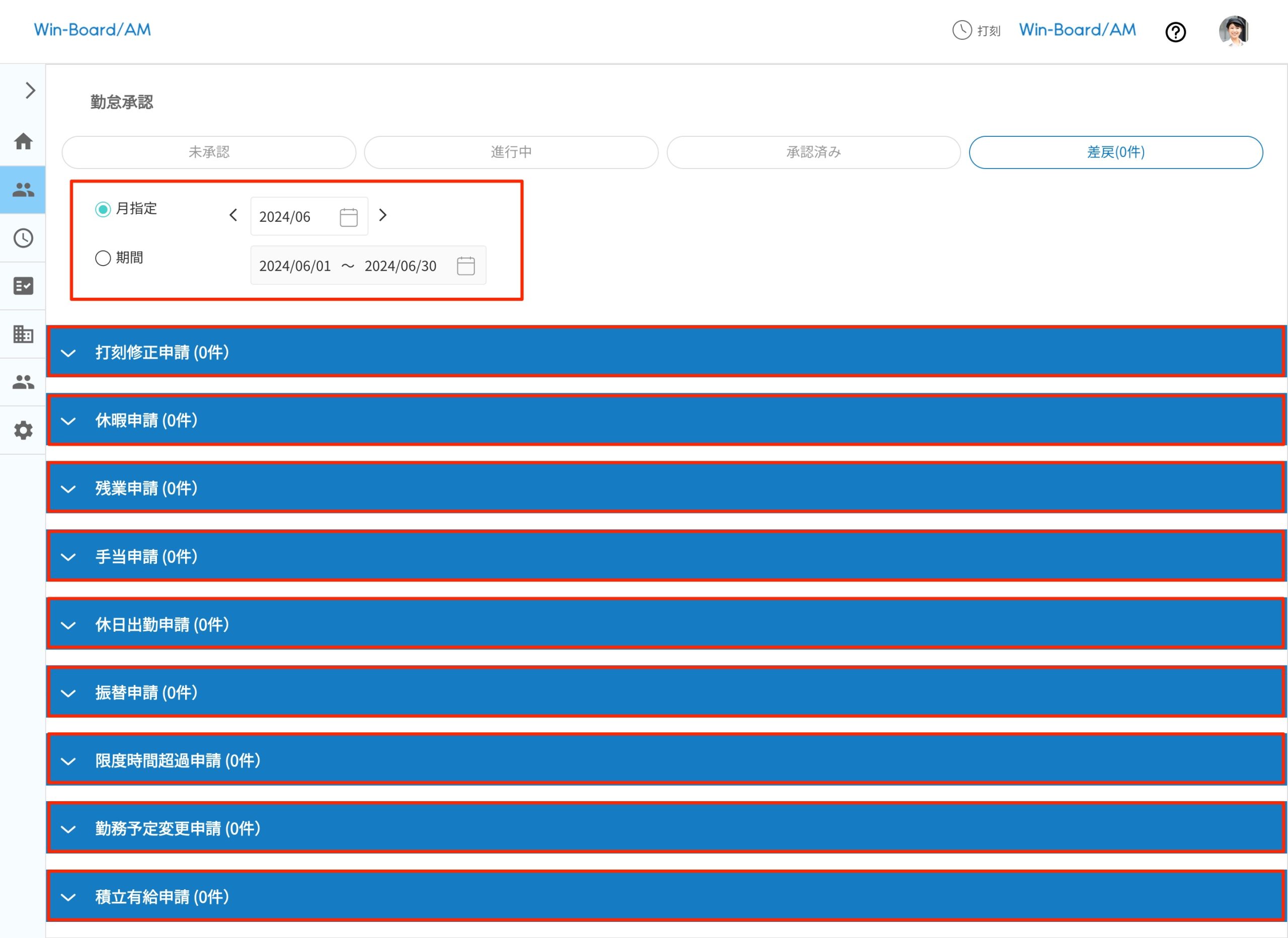Viewport: 1288px width, 938px height.
Task: Switch to the 承認済み tab
Action: click(813, 152)
